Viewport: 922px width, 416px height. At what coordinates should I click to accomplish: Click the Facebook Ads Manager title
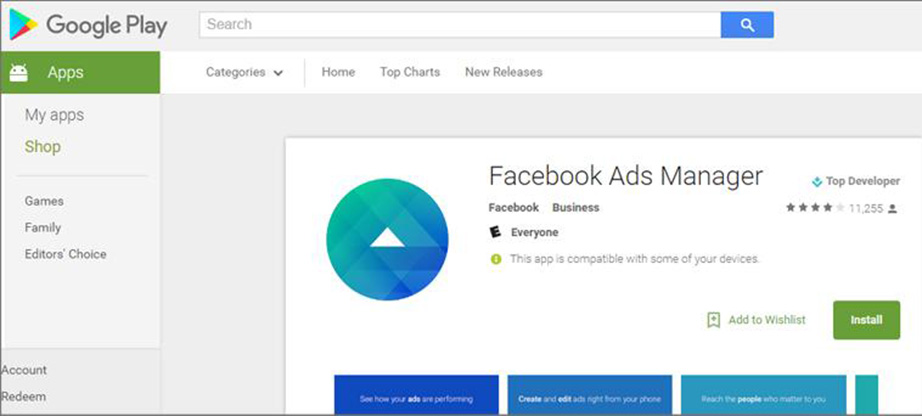click(626, 176)
